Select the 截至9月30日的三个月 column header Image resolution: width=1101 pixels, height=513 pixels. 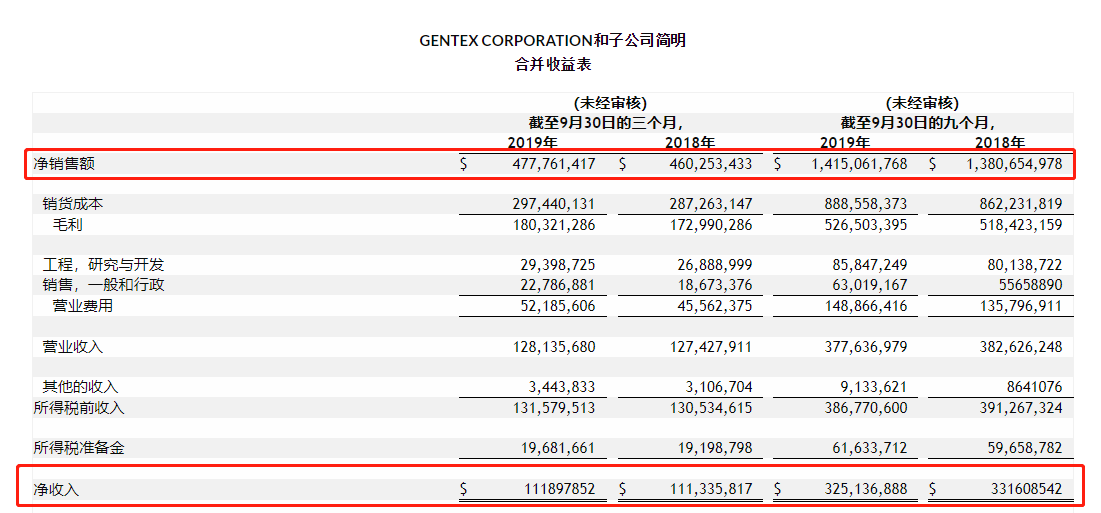[x=607, y=123]
